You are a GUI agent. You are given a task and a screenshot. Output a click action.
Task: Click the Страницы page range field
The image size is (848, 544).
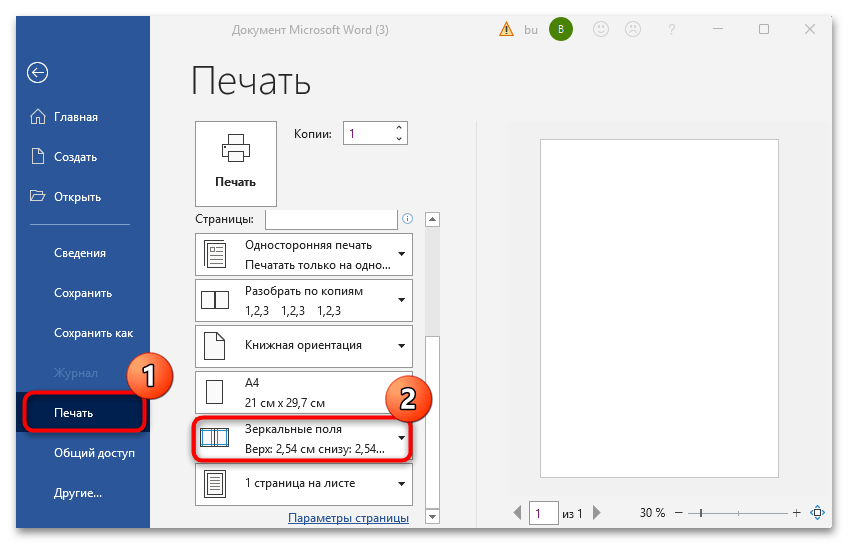tap(331, 219)
